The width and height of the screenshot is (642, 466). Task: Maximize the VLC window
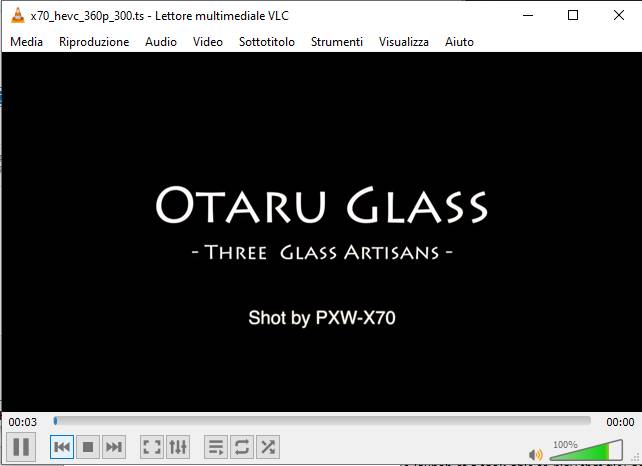[573, 16]
